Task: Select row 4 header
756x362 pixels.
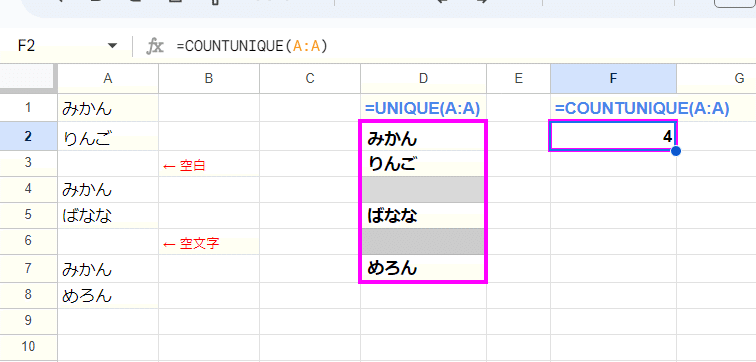Action: pos(29,189)
